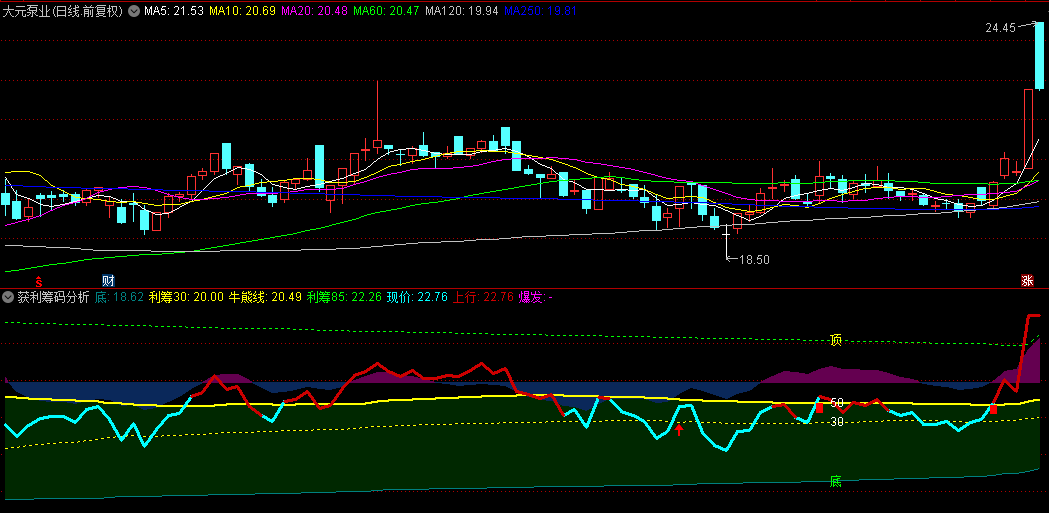
Task: Click the red $ marker on the timeline
Action: (x=39, y=281)
